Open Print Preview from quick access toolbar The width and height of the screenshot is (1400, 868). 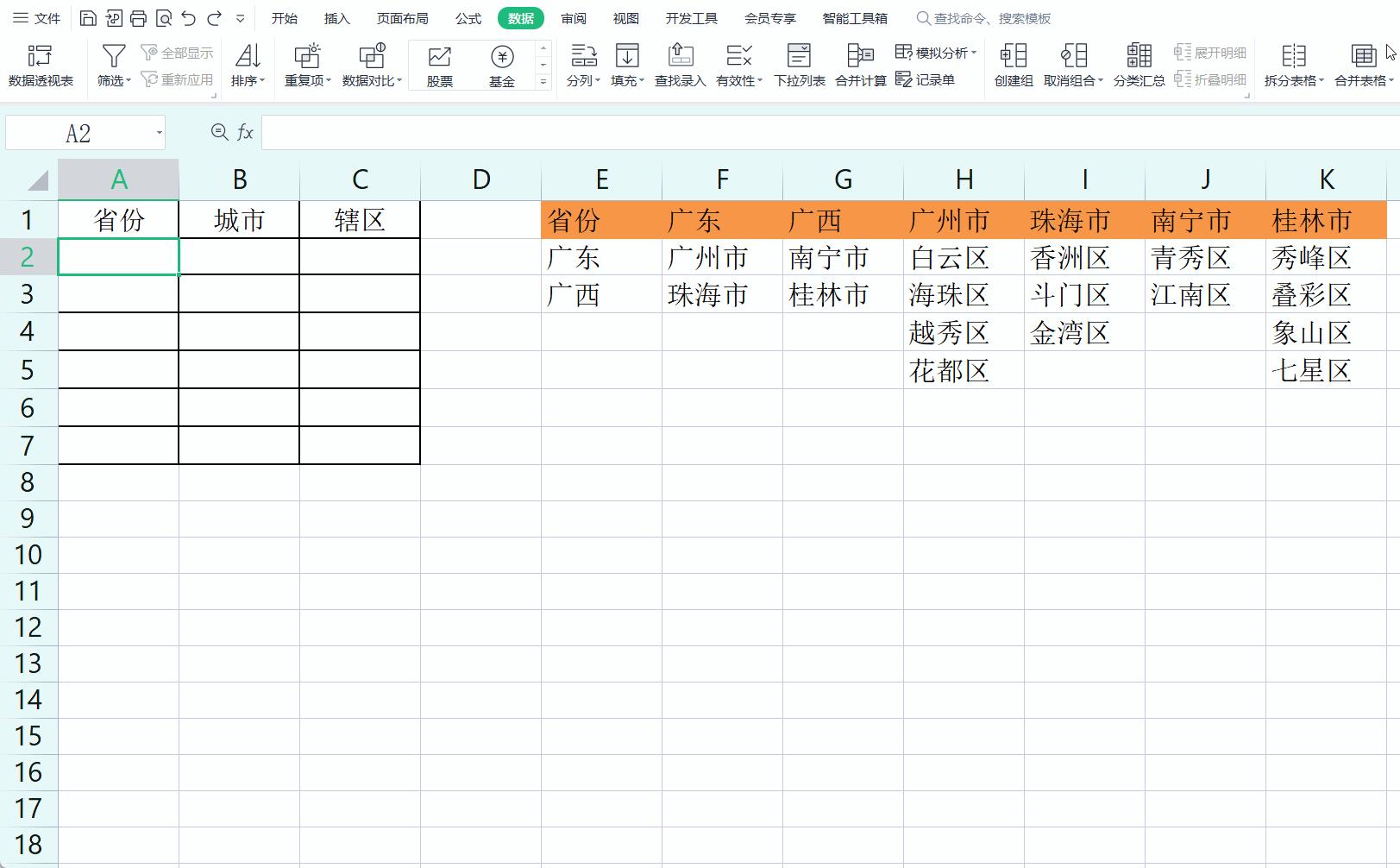click(164, 18)
